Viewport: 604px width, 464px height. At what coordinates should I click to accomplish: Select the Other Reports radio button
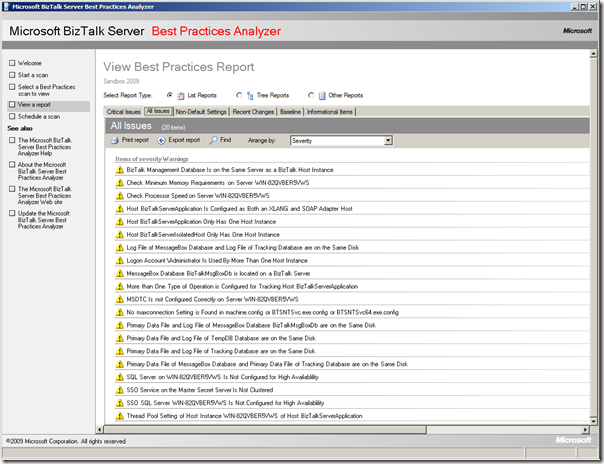pyautogui.click(x=309, y=95)
